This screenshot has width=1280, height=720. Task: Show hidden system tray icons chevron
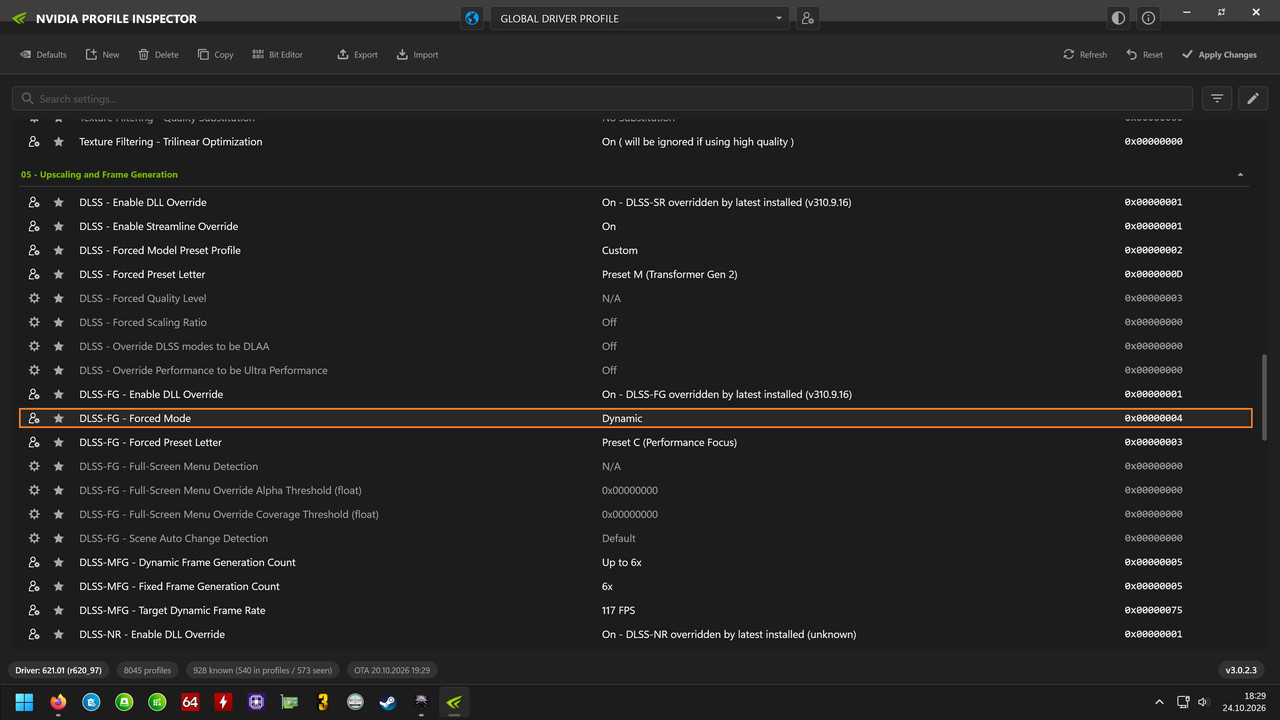click(x=1159, y=702)
